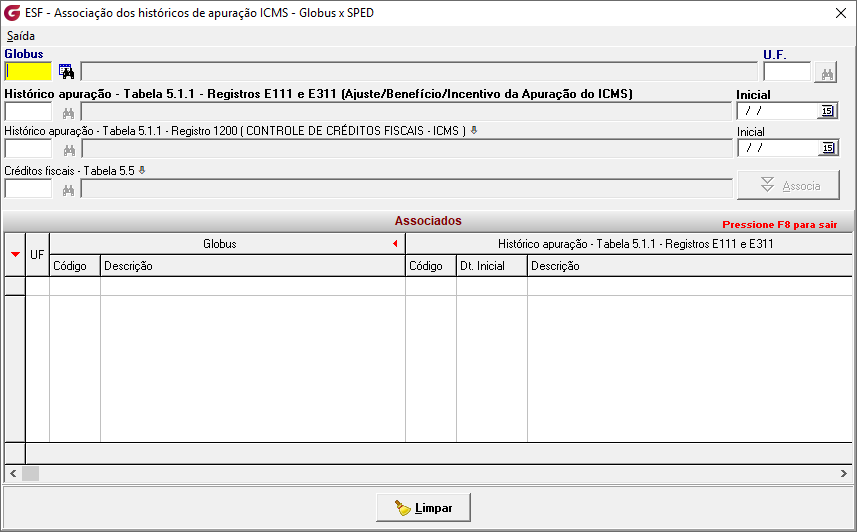Click the Dt. Inicial column header

click(x=492, y=266)
